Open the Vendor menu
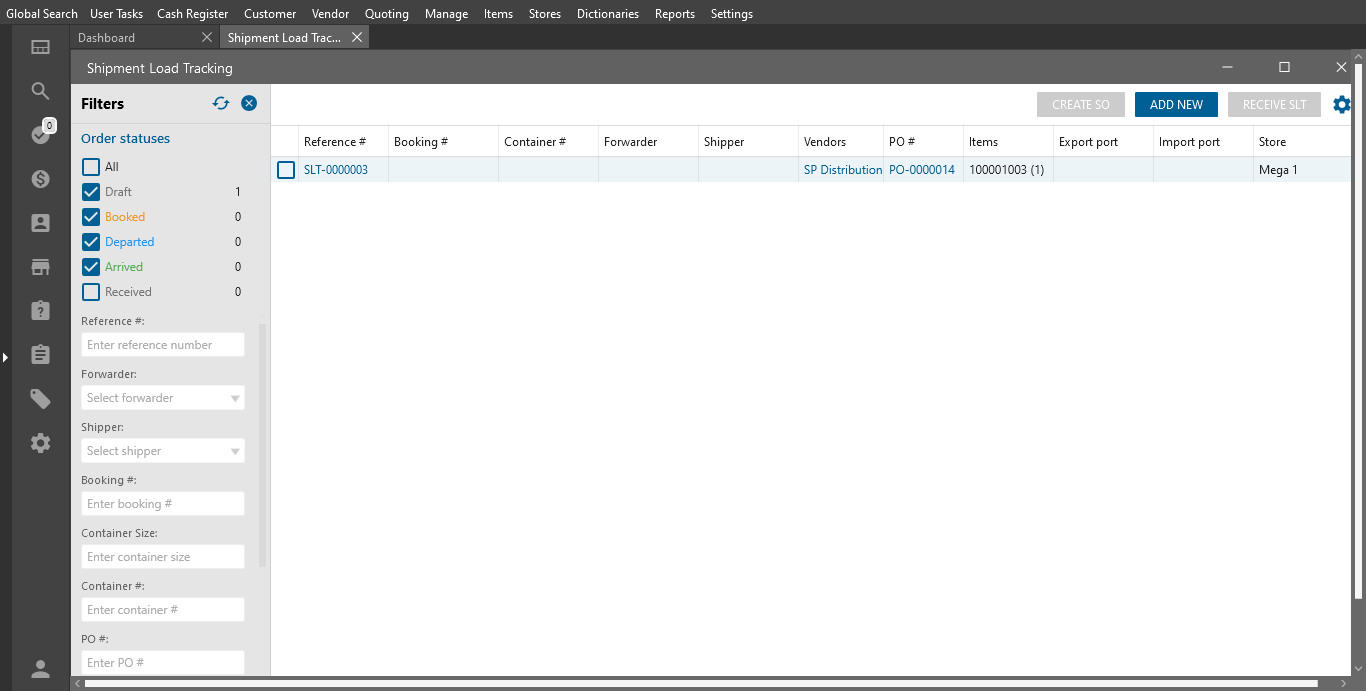This screenshot has width=1366, height=691. tap(331, 14)
